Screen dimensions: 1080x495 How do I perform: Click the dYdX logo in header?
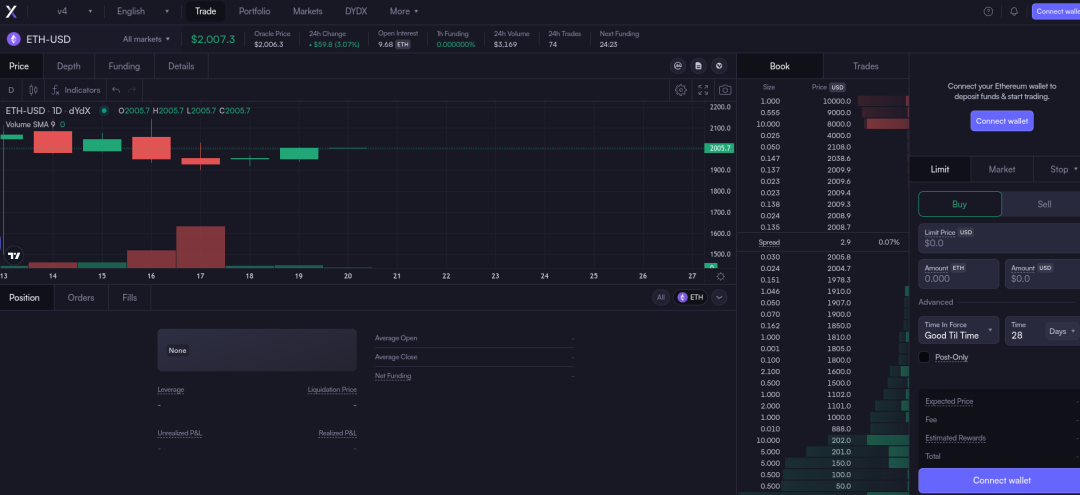point(11,11)
